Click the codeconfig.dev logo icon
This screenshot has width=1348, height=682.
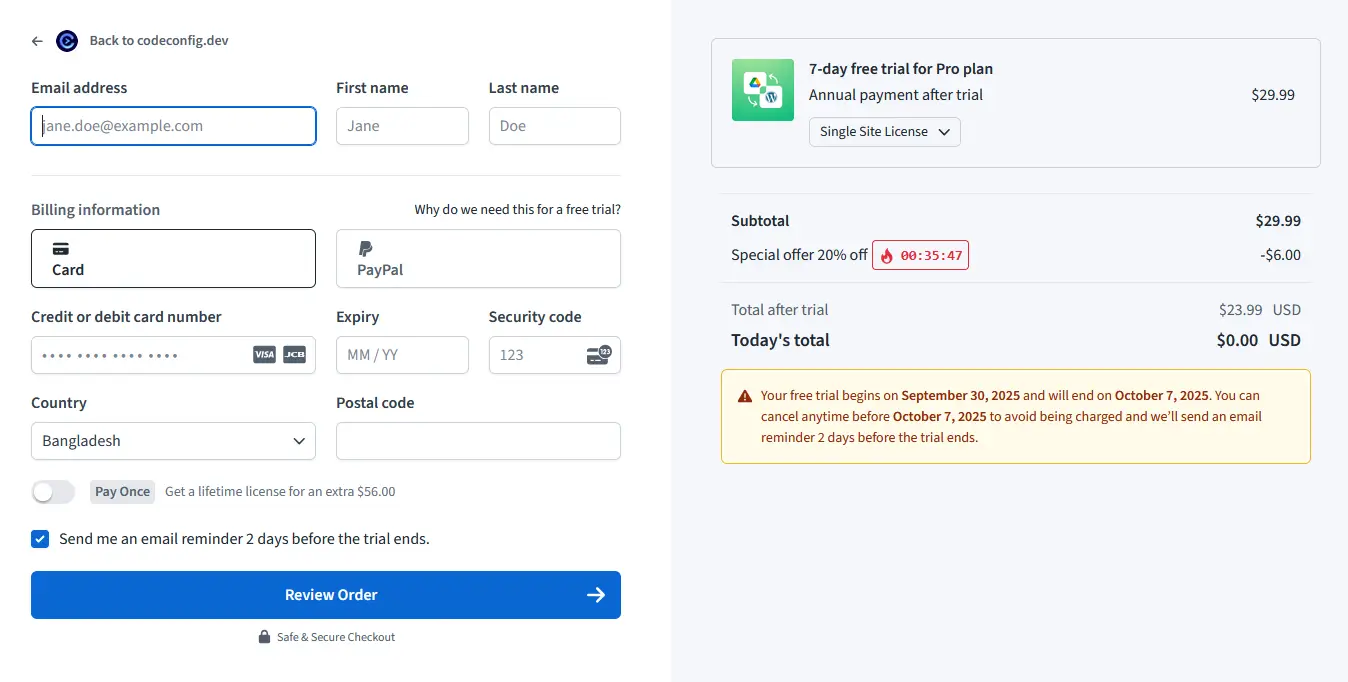point(67,41)
